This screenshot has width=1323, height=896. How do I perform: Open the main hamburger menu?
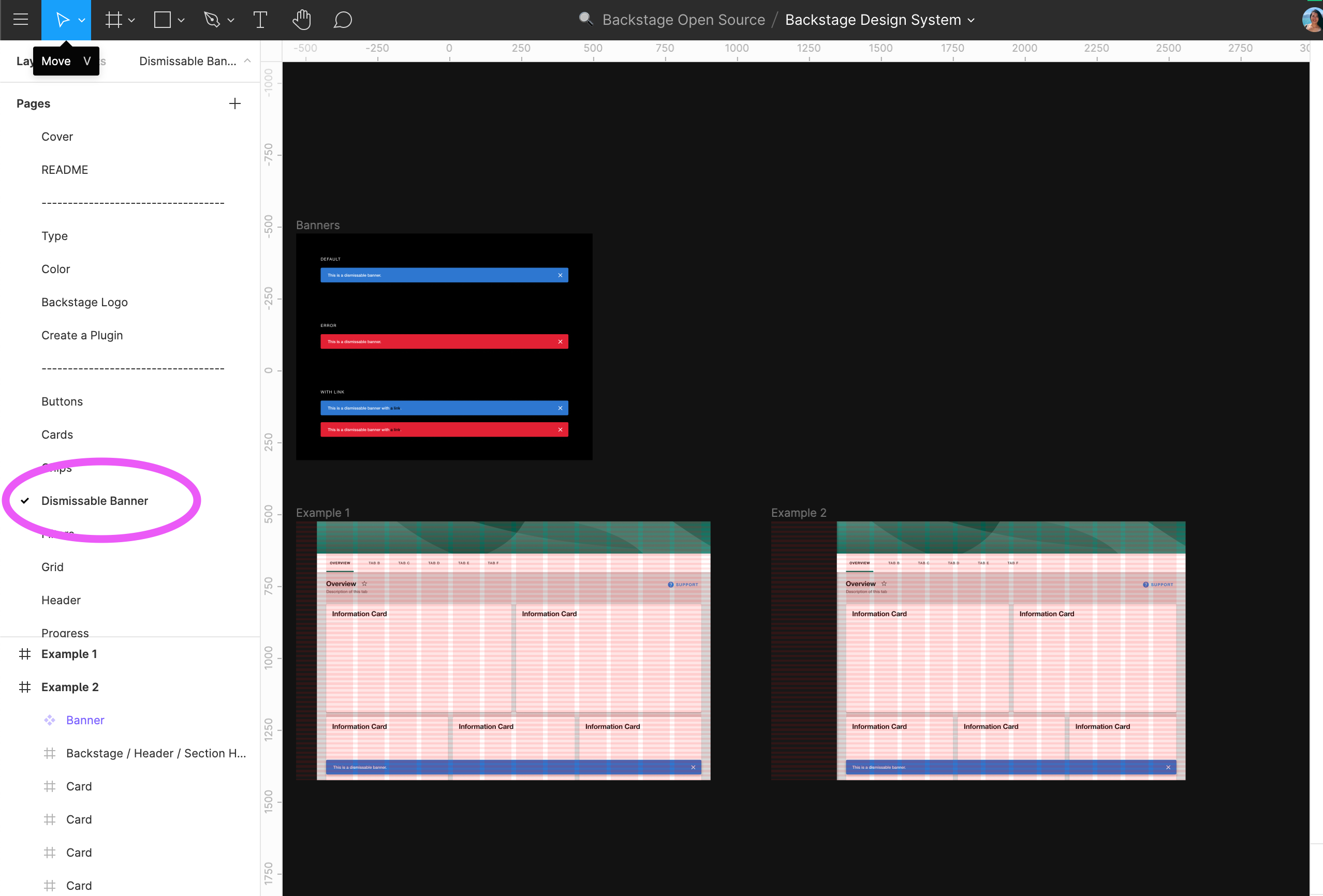coord(21,19)
